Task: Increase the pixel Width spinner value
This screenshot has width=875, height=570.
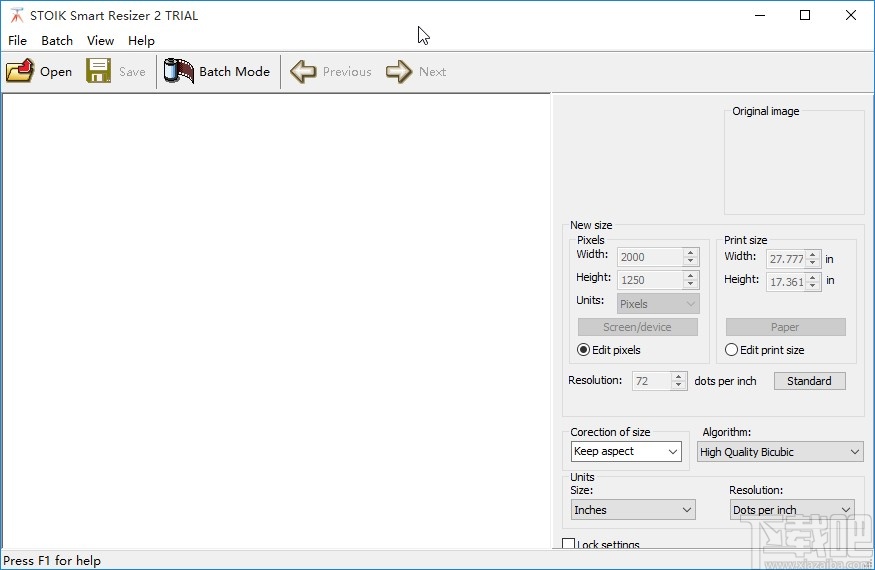Action: point(690,253)
